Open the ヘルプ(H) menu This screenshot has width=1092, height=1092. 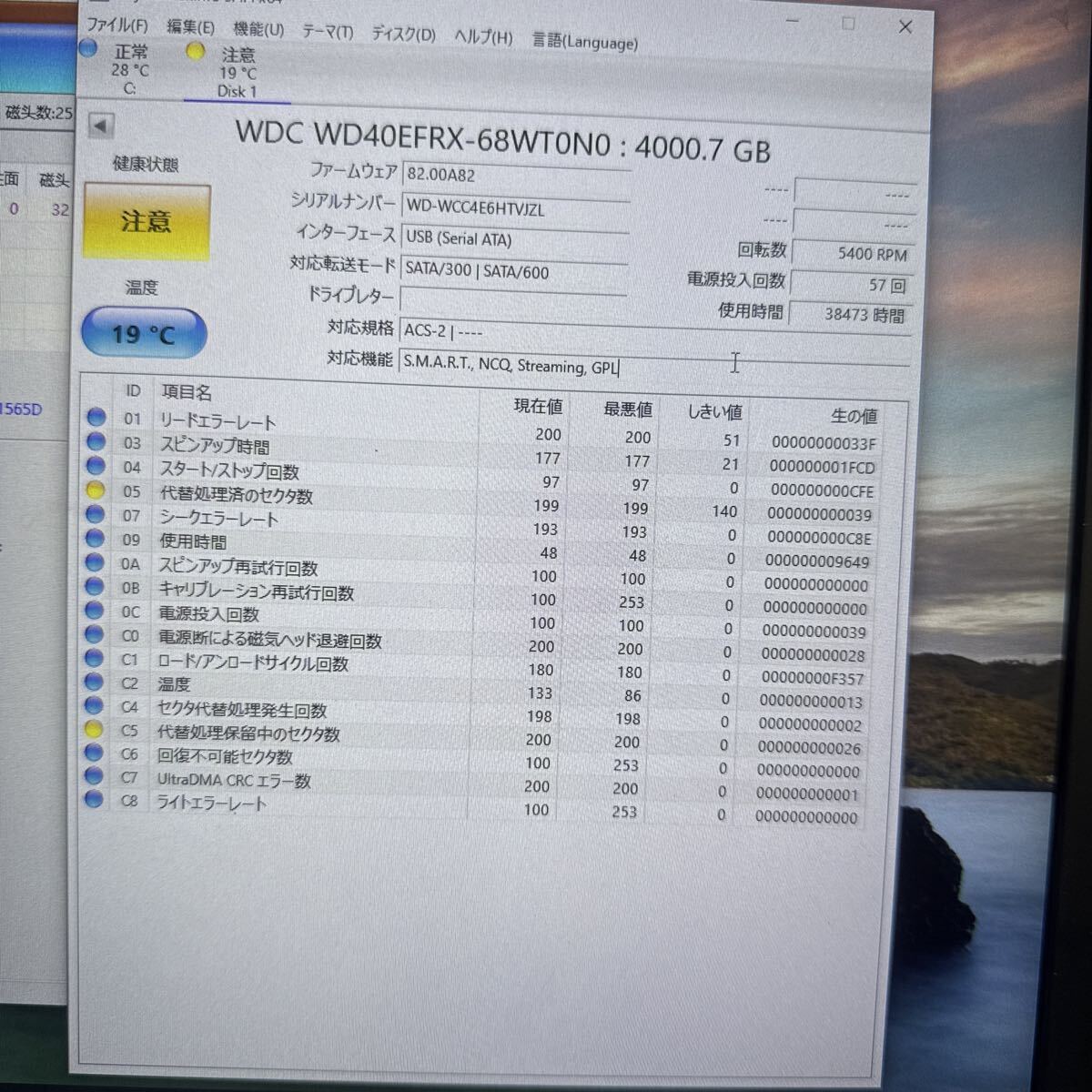pos(482,37)
